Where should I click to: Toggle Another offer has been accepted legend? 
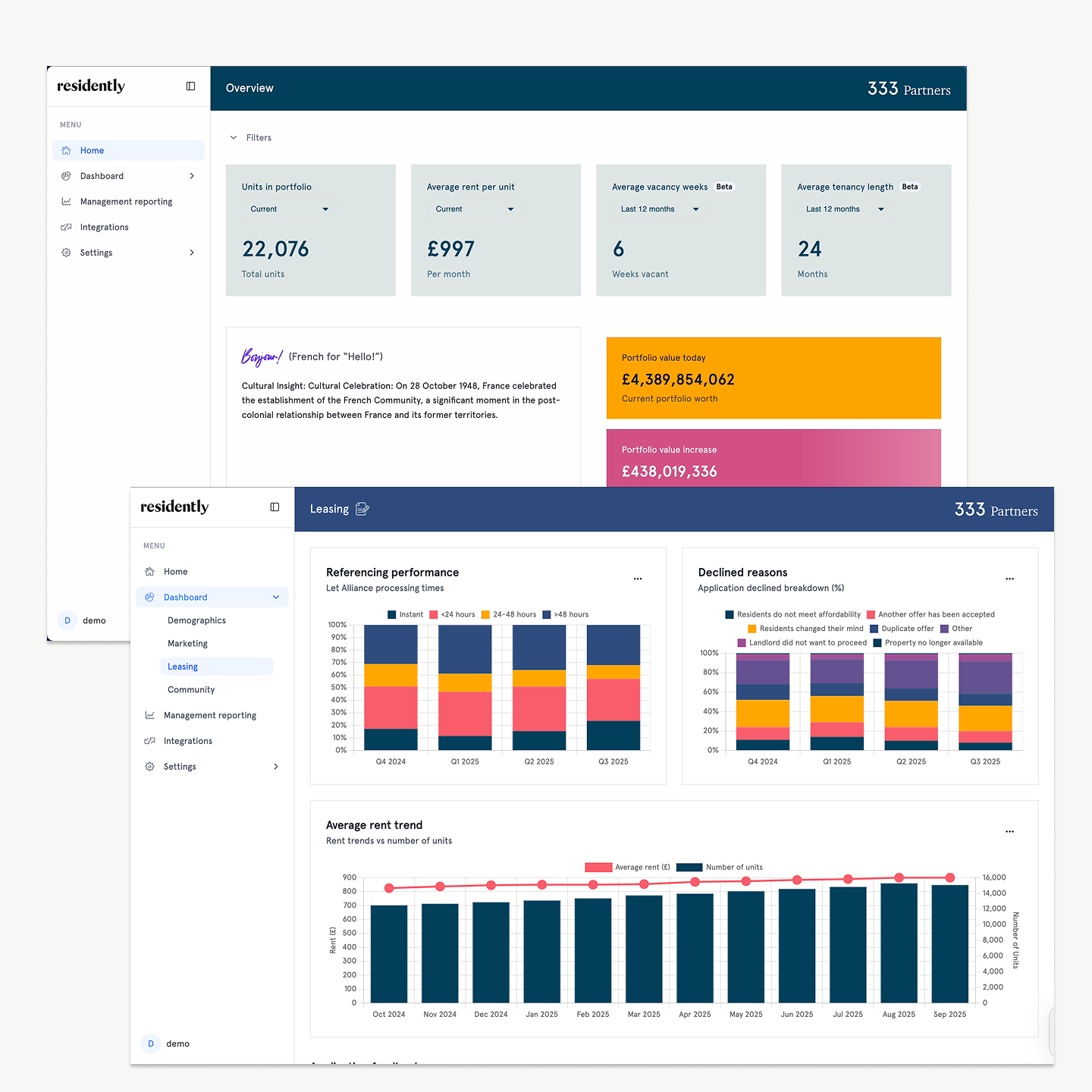tap(930, 615)
